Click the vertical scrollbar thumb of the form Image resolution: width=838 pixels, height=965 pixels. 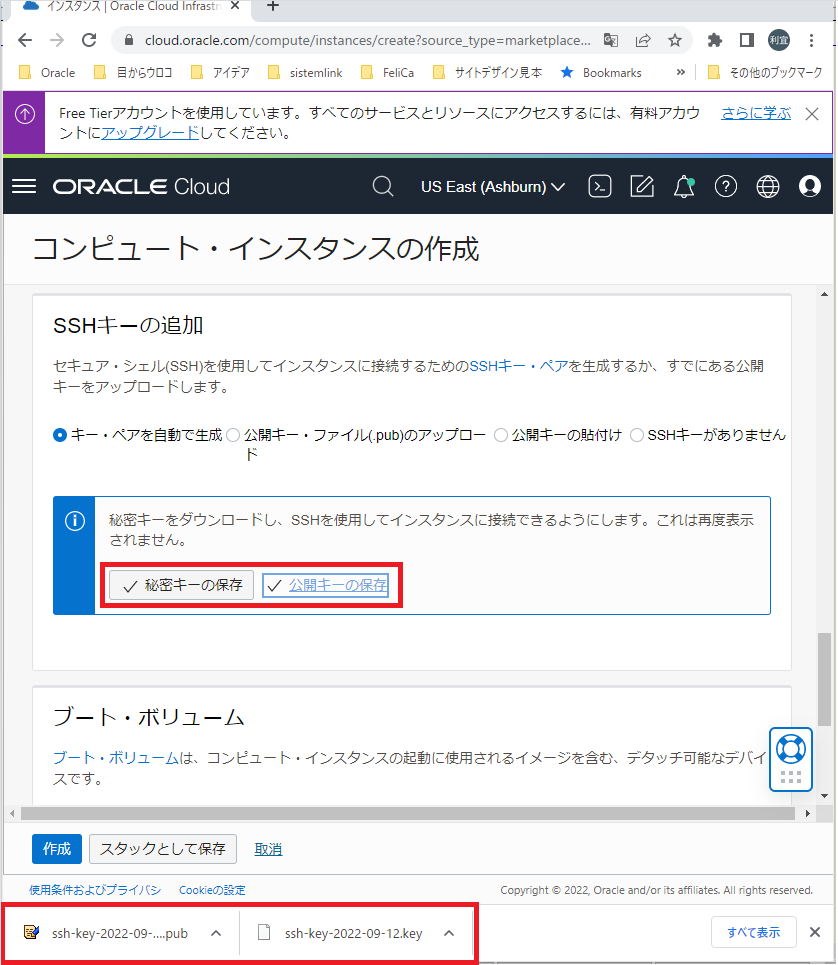824,679
